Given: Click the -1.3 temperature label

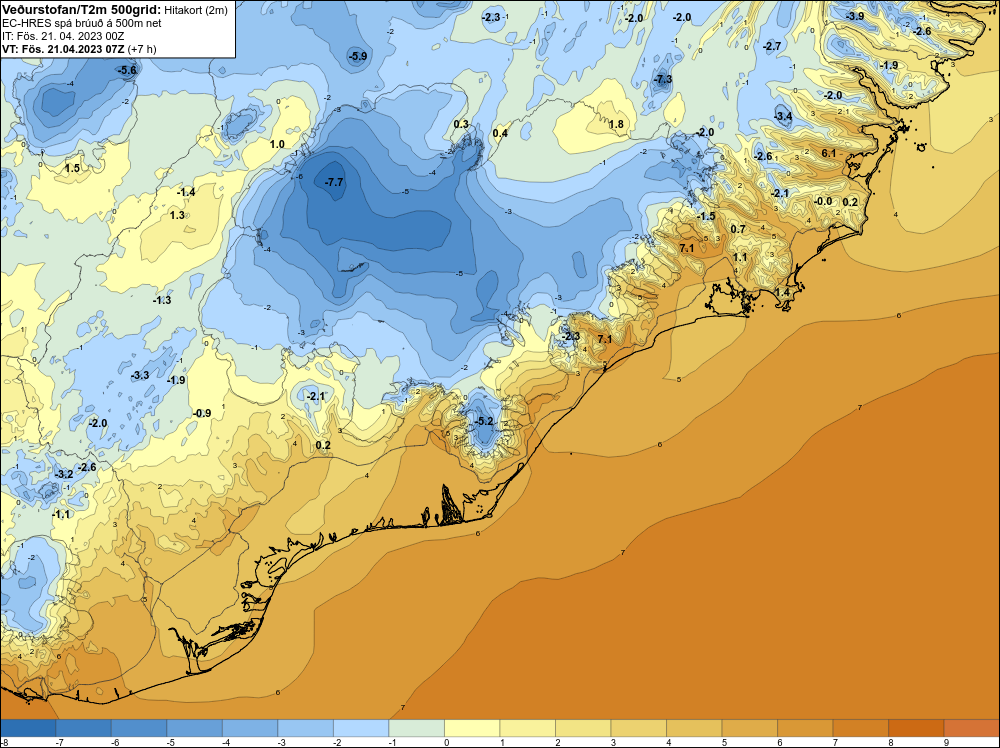Looking at the screenshot, I should click(x=162, y=300).
